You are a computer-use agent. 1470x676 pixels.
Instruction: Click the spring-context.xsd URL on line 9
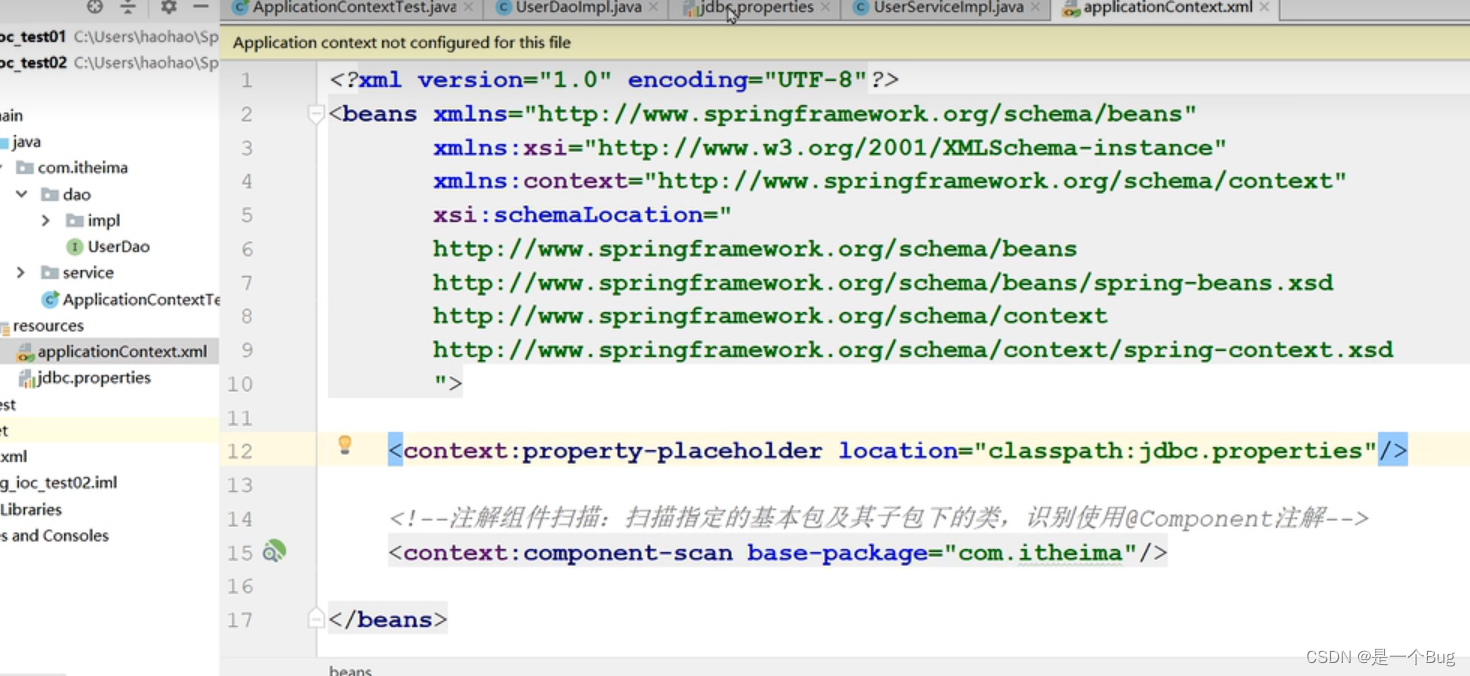(x=913, y=350)
